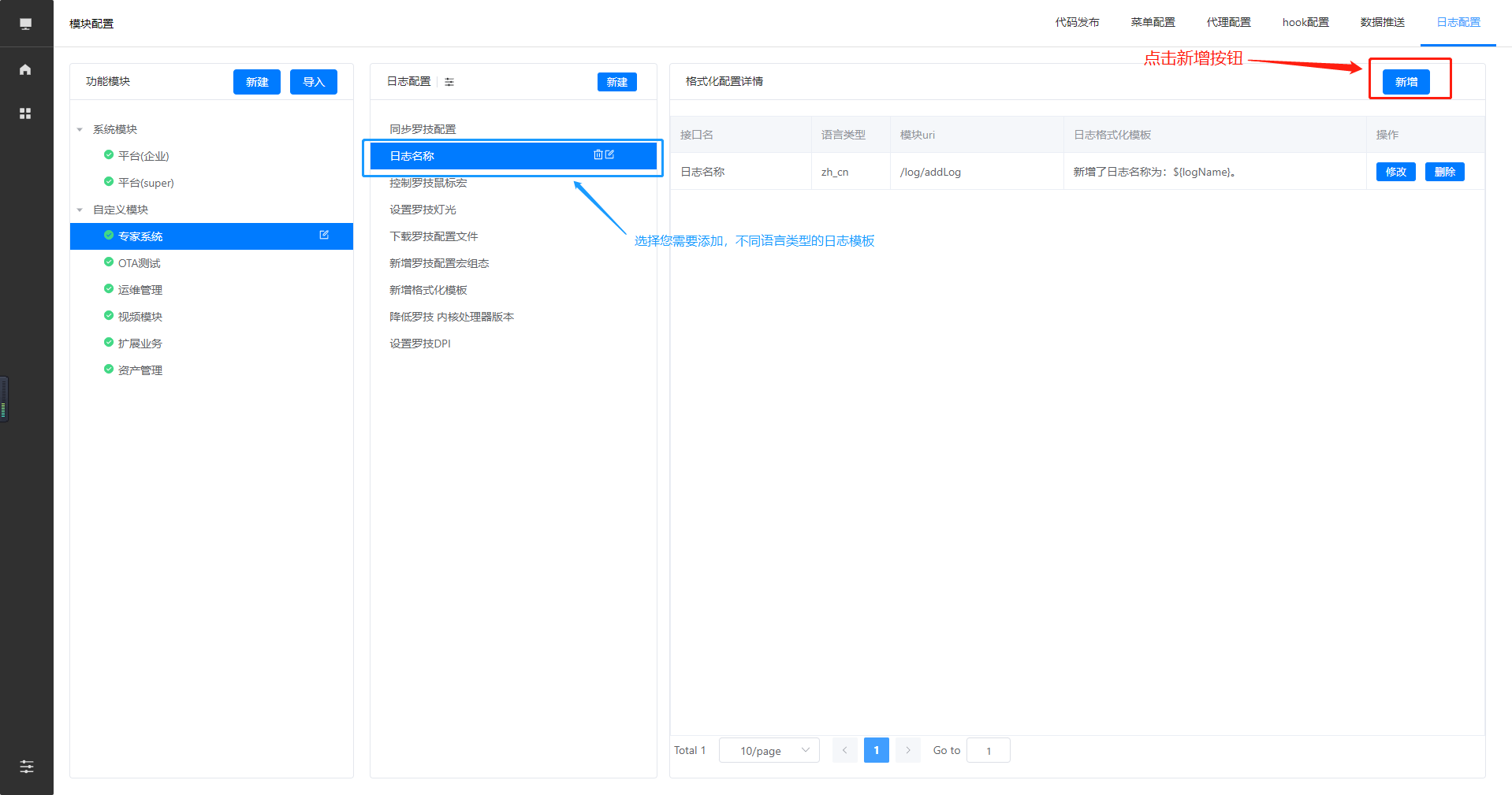Select 设置罗技DPI in log config list
1512x795 pixels.
420,344
